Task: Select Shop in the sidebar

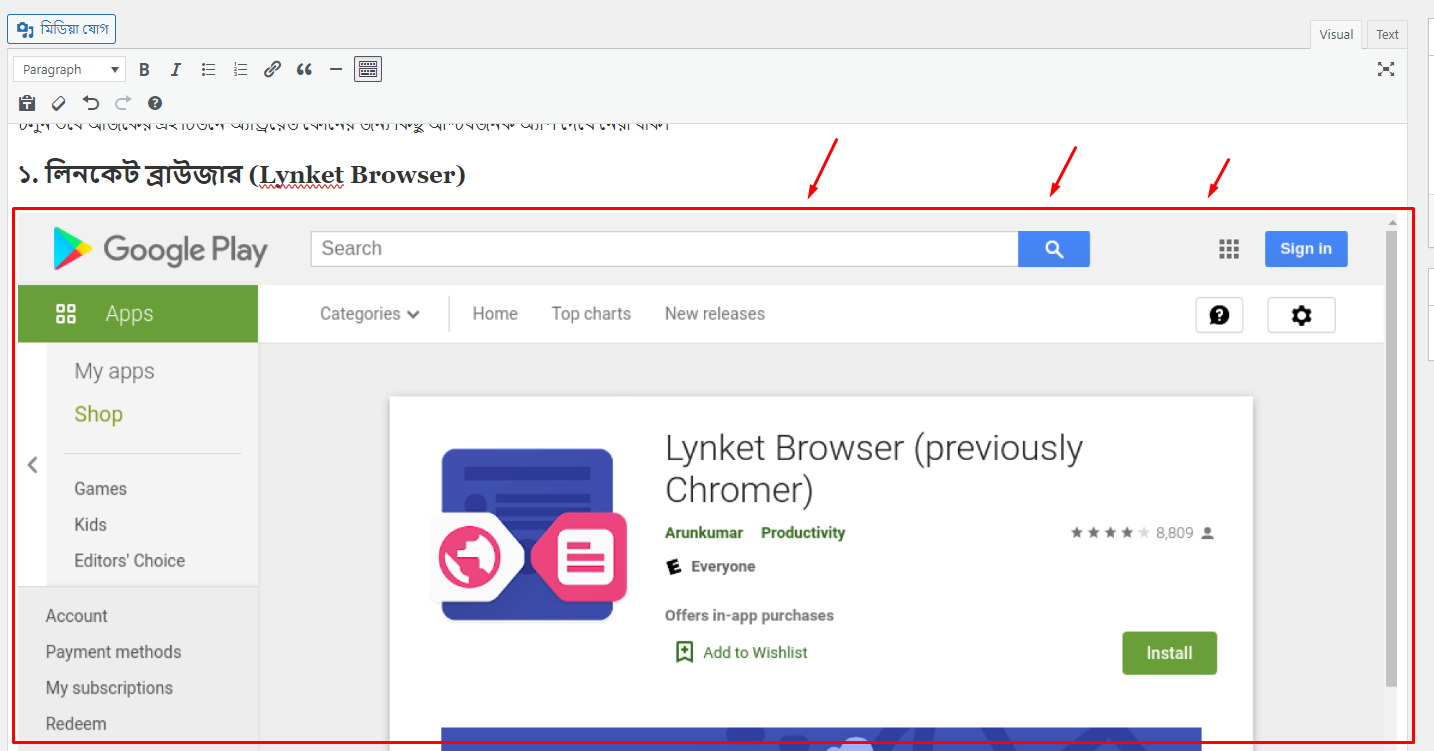Action: [x=98, y=414]
